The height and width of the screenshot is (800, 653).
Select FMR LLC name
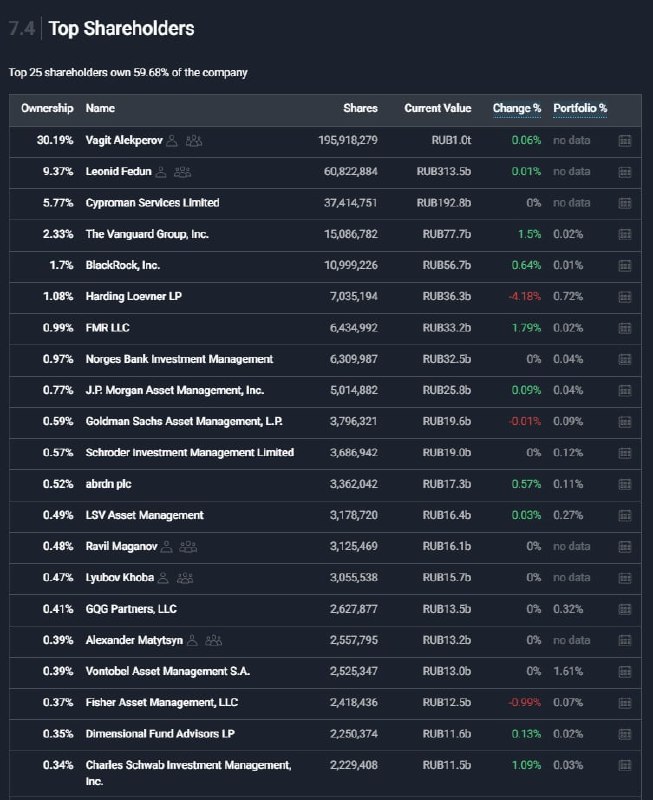(x=108, y=328)
